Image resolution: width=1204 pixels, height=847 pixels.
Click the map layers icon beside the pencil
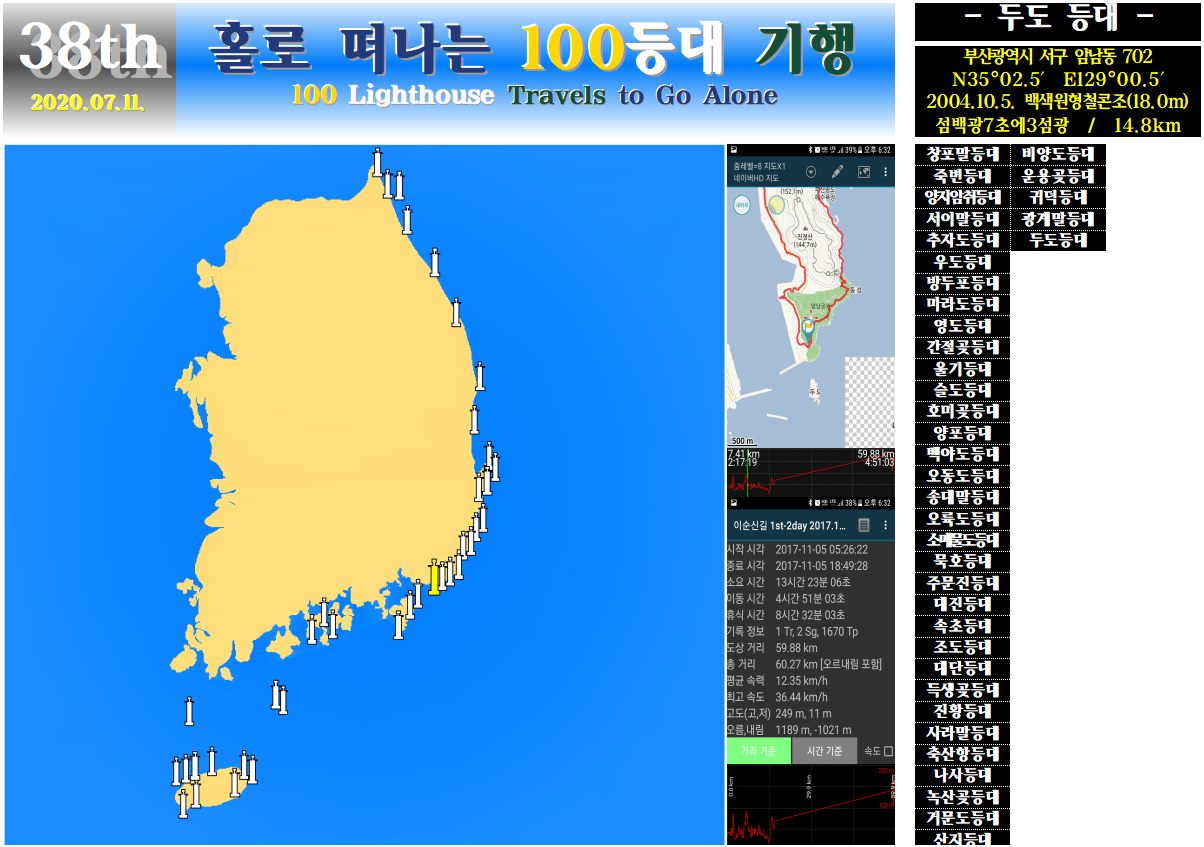pos(863,171)
